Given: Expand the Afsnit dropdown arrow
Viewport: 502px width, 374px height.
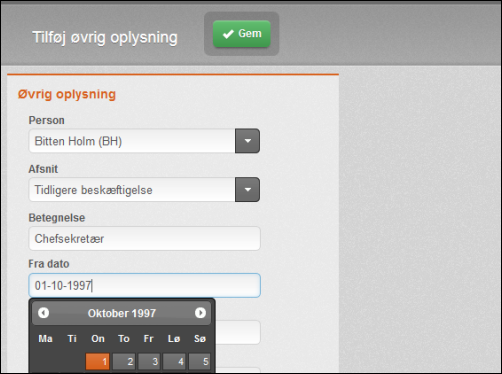Looking at the screenshot, I should click(x=247, y=189).
